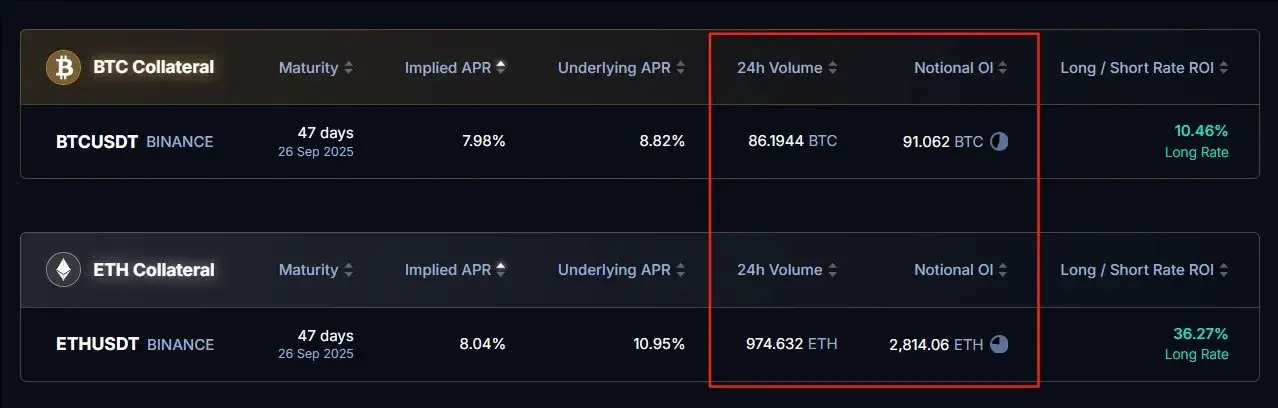Sort BTC table by Maturity arrows
The image size is (1278, 408).
(348, 68)
